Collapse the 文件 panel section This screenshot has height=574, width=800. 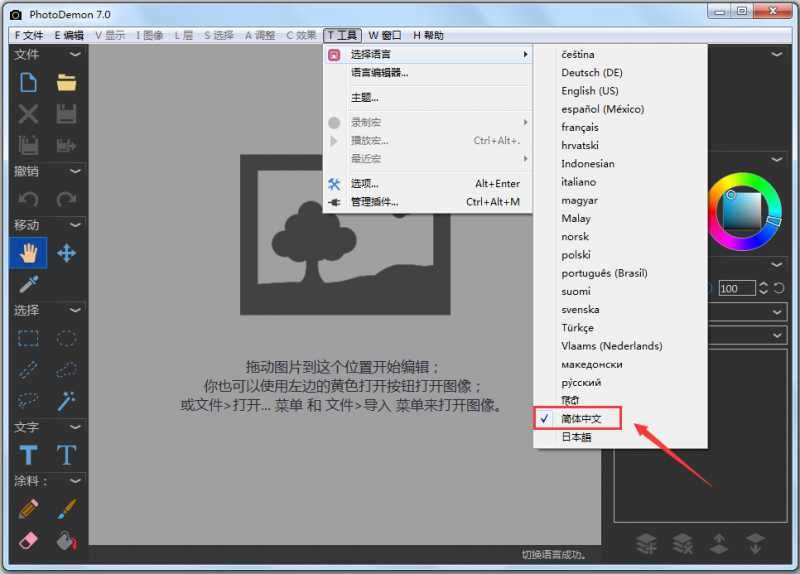coord(77,54)
